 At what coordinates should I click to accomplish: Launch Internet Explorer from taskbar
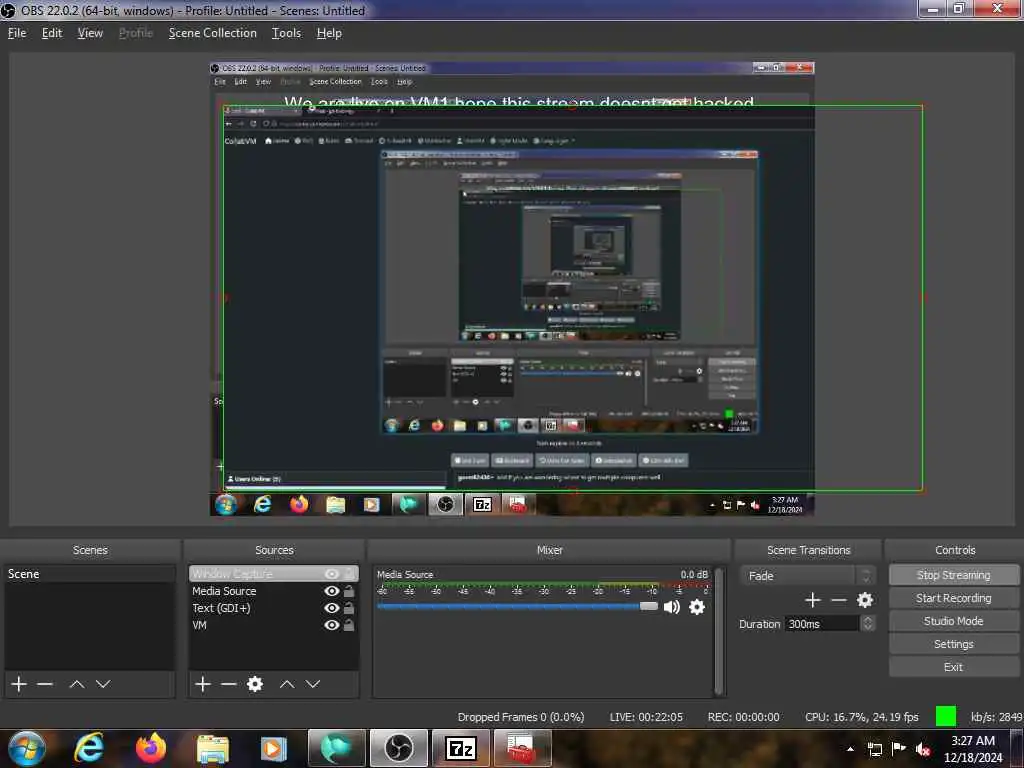89,748
